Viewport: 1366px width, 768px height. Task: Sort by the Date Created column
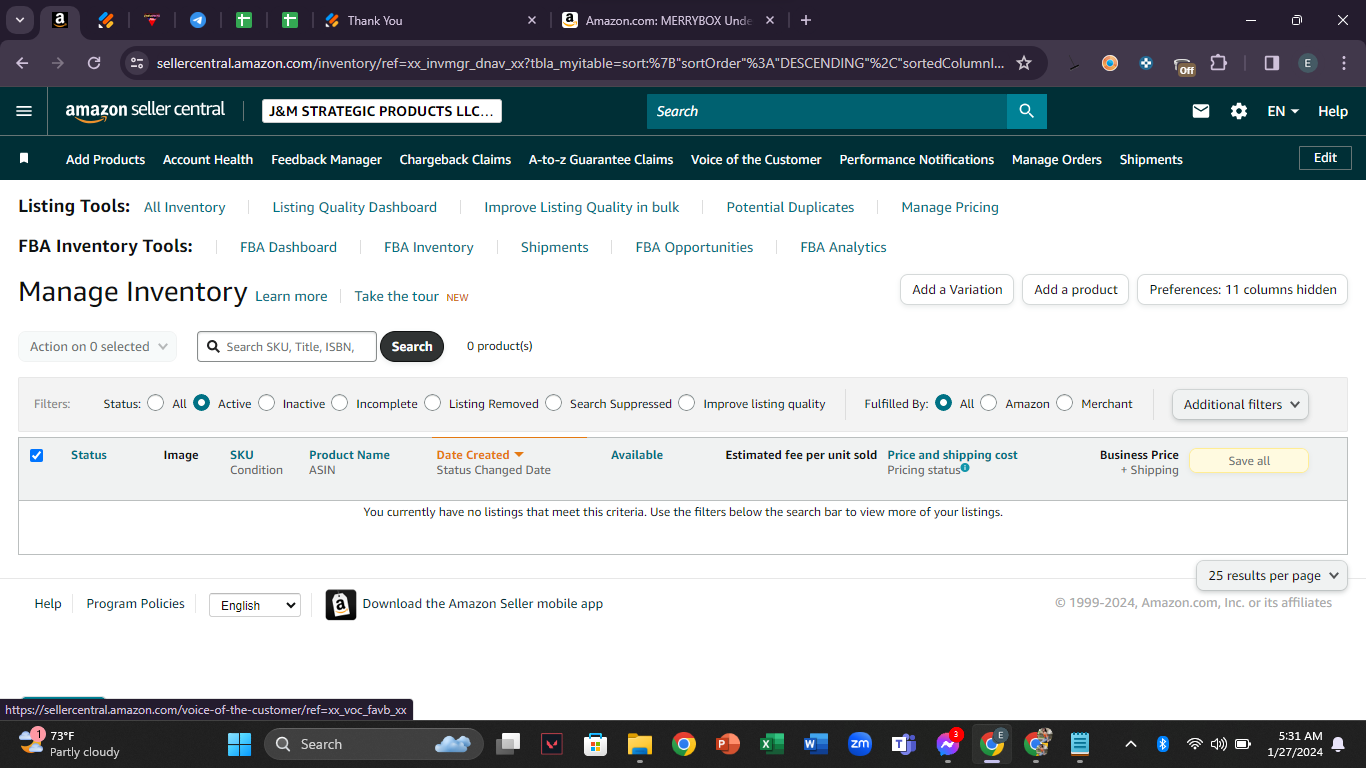click(x=480, y=455)
